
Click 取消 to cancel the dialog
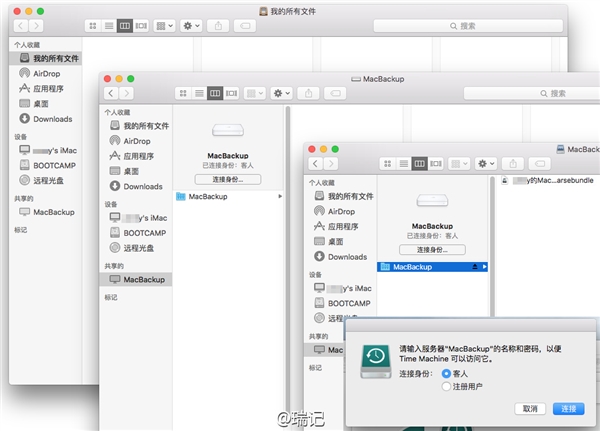click(530, 409)
